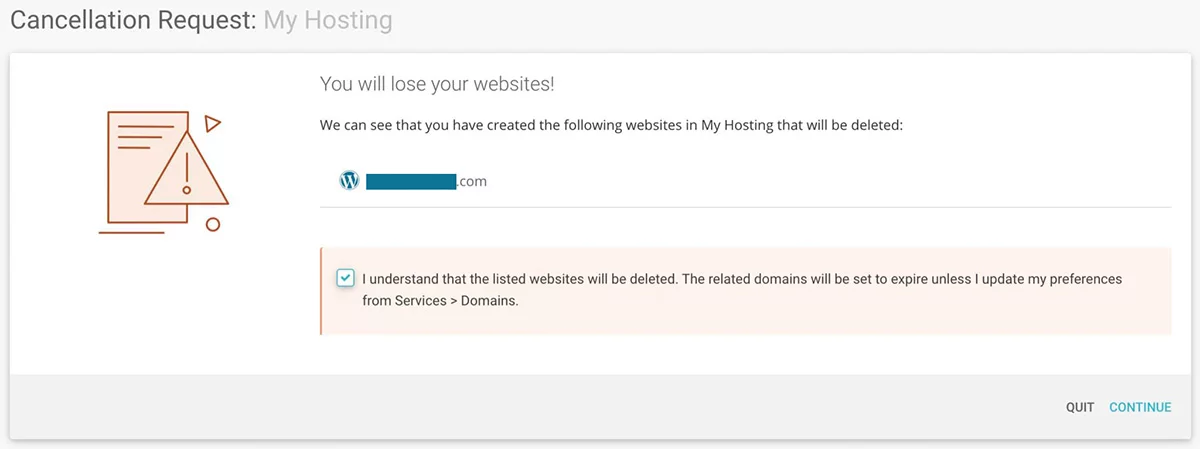
Task: Click the 'Cancellation Request:' page title
Action: point(133,21)
